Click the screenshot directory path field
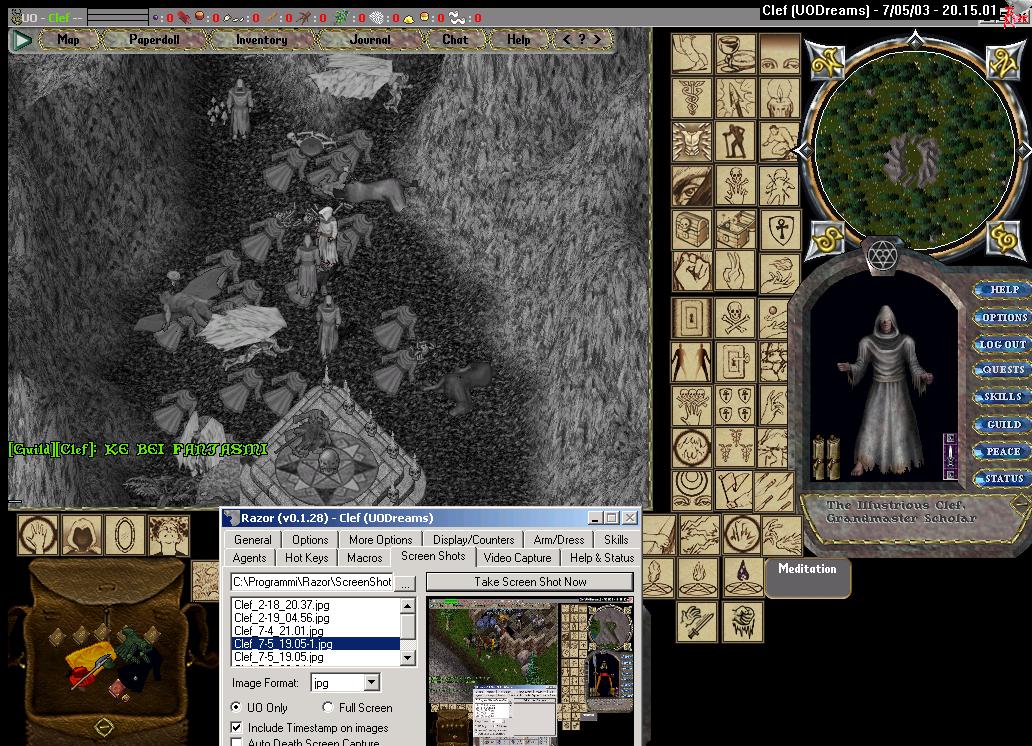 tap(313, 582)
